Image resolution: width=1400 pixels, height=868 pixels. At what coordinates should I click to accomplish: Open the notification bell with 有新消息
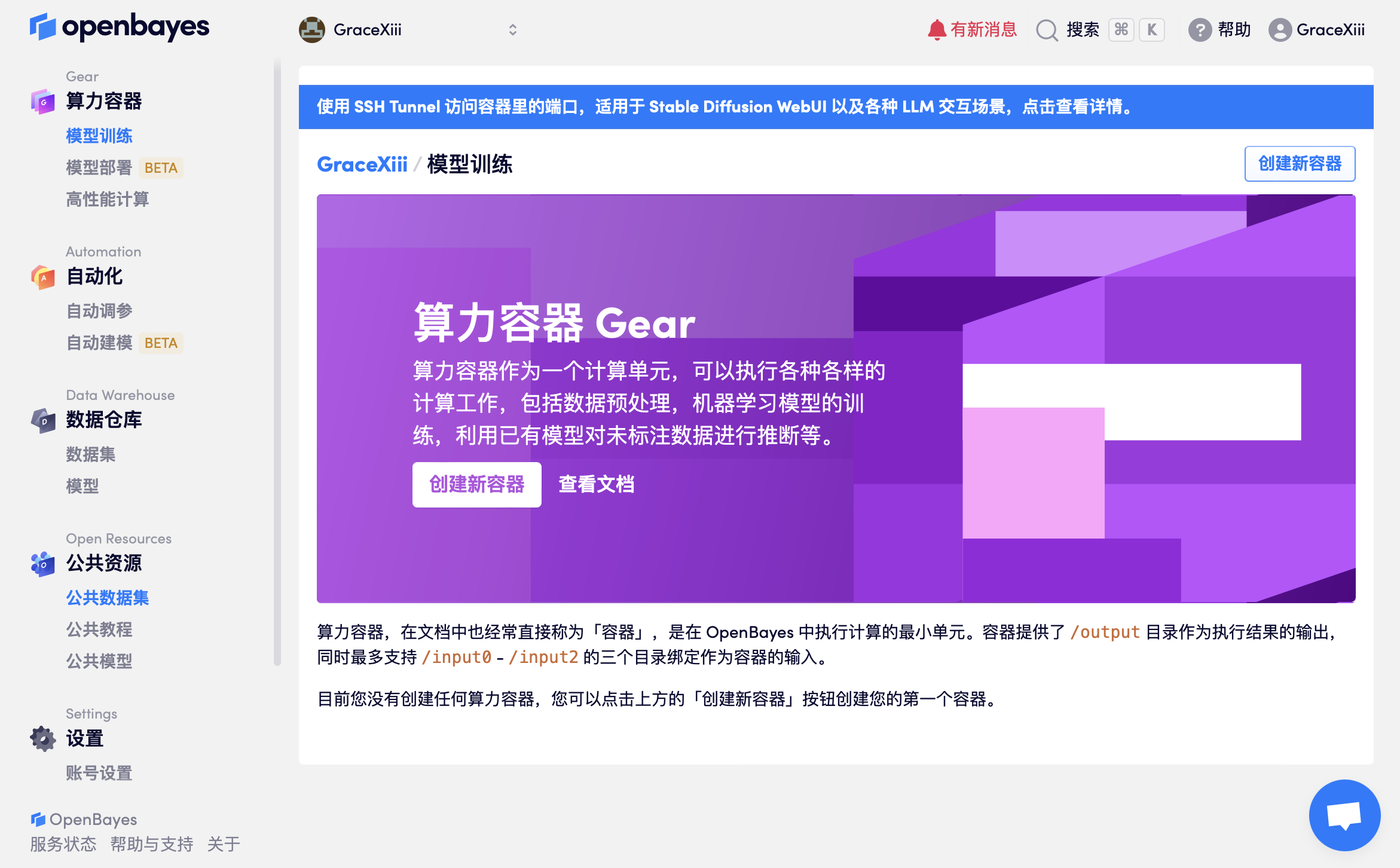point(937,28)
